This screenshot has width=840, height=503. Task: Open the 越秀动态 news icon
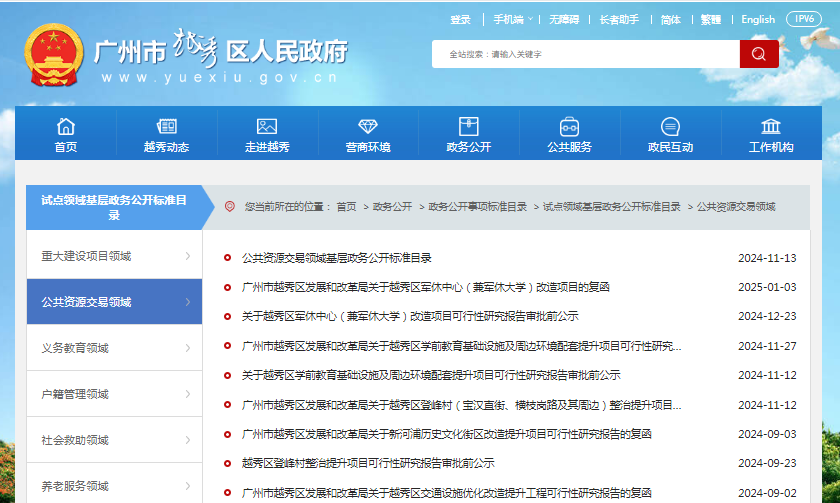166,127
